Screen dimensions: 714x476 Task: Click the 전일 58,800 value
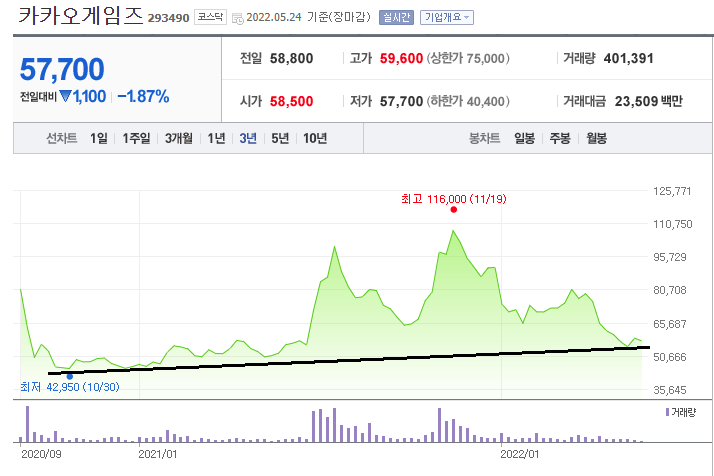click(291, 58)
